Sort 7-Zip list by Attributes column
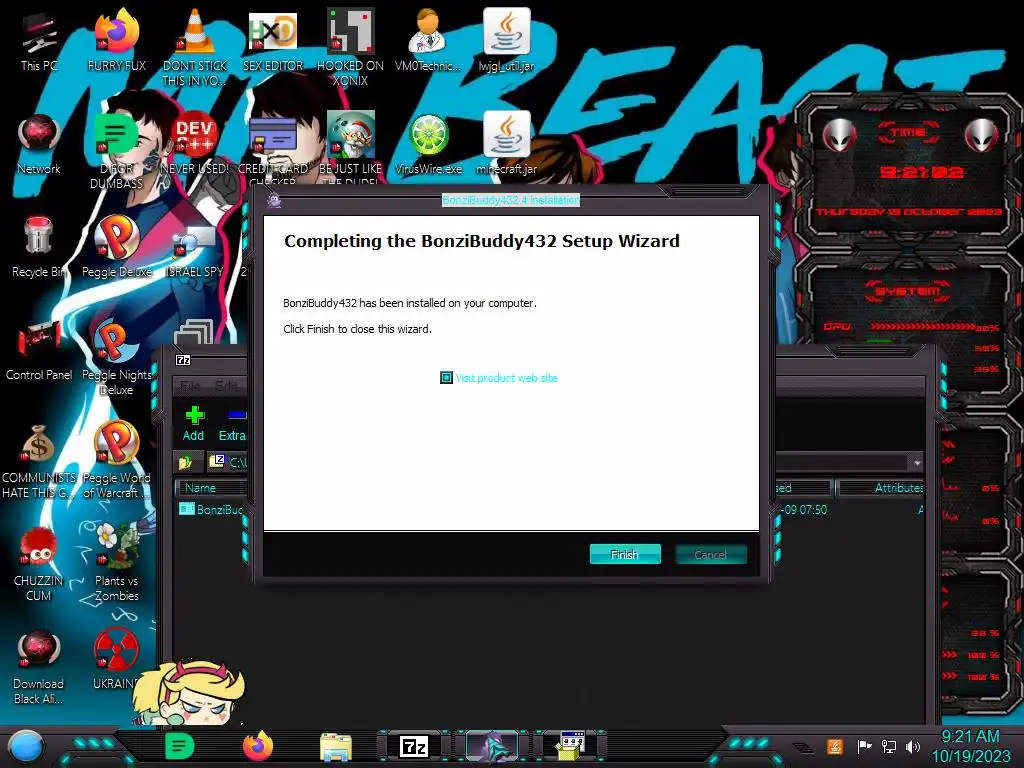The height and width of the screenshot is (768, 1024). [880, 488]
